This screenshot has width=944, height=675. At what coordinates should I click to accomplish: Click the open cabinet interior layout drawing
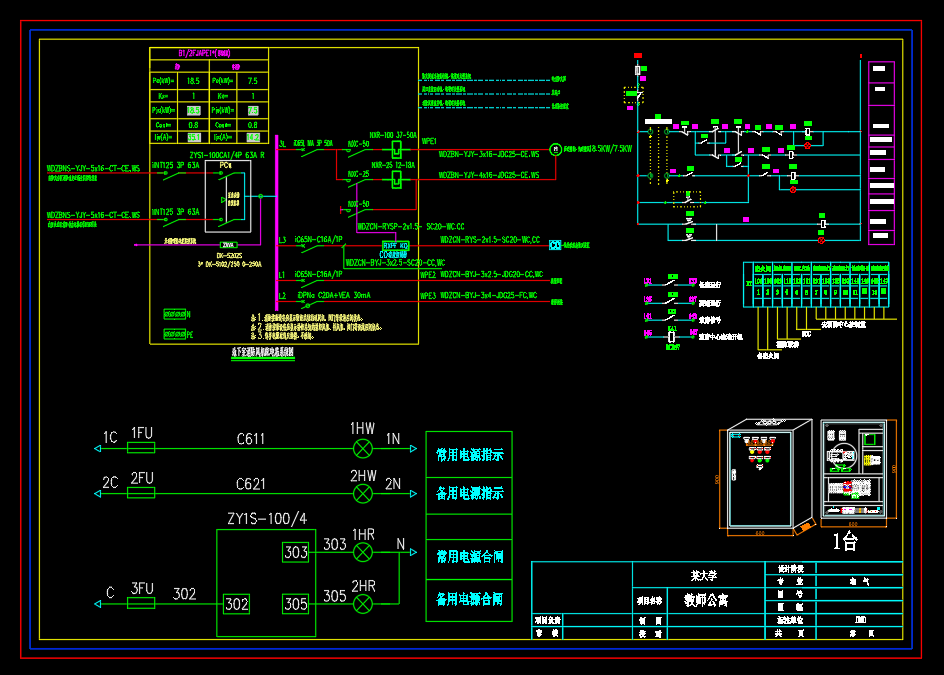point(854,470)
